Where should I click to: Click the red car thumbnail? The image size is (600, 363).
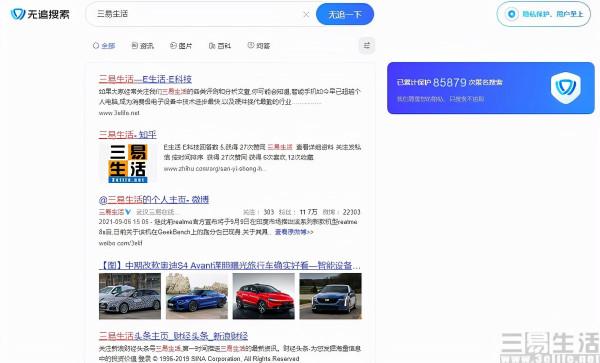point(264,296)
